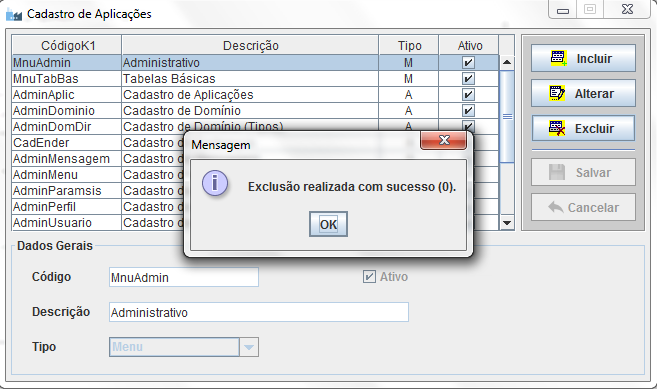Click the Incluir add-record icon
Image resolution: width=657 pixels, height=389 pixels.
click(x=559, y=58)
